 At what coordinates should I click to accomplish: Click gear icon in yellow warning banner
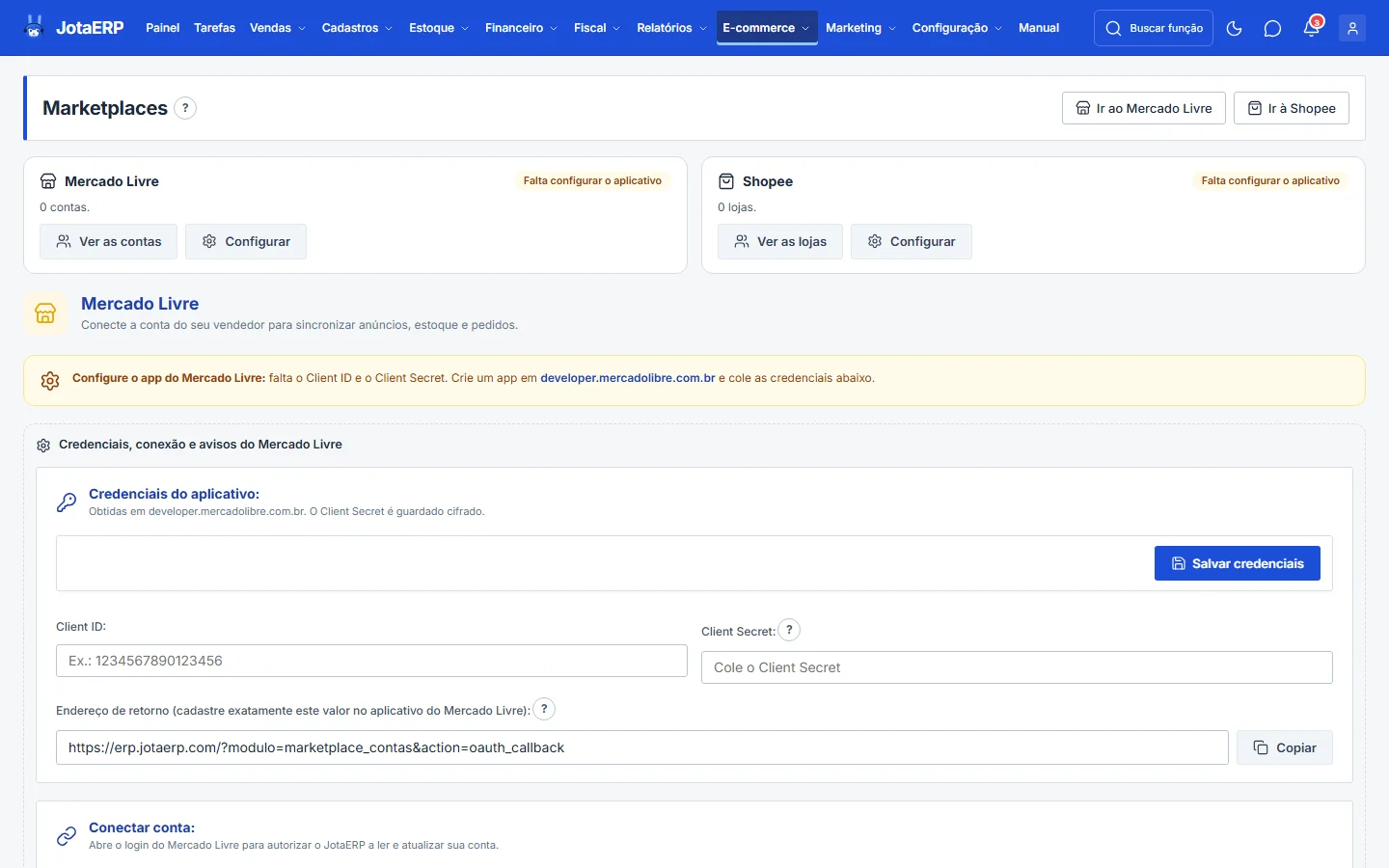50,381
